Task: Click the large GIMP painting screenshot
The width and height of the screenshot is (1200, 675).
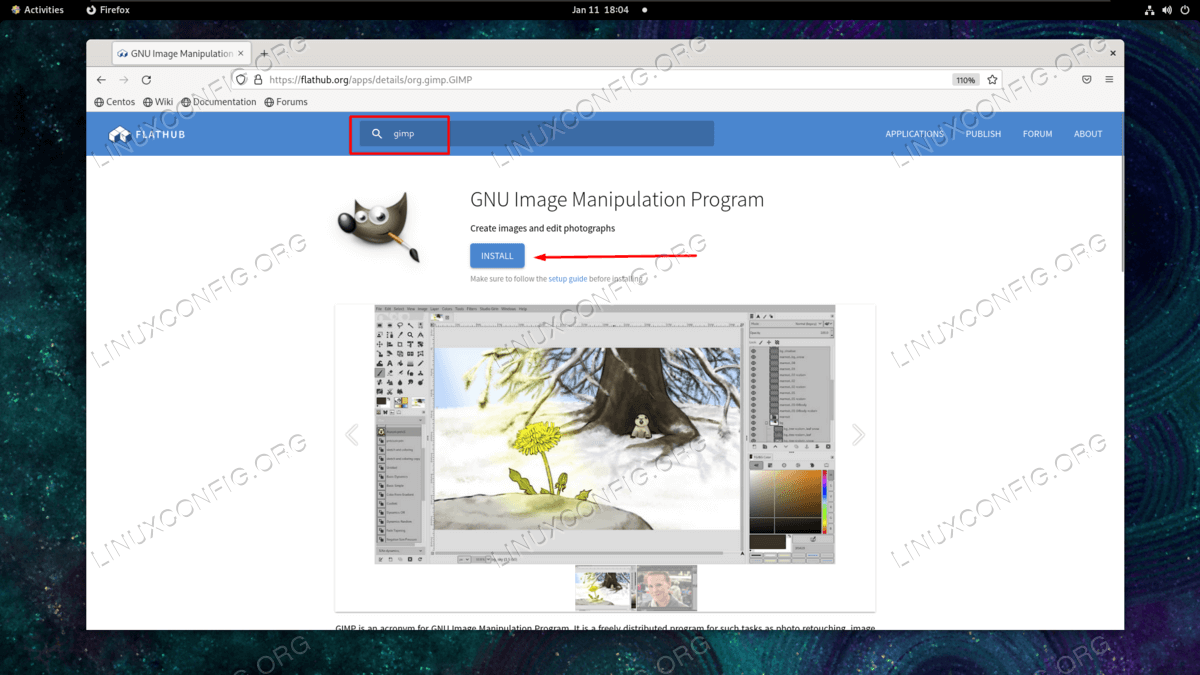Action: pyautogui.click(x=605, y=435)
